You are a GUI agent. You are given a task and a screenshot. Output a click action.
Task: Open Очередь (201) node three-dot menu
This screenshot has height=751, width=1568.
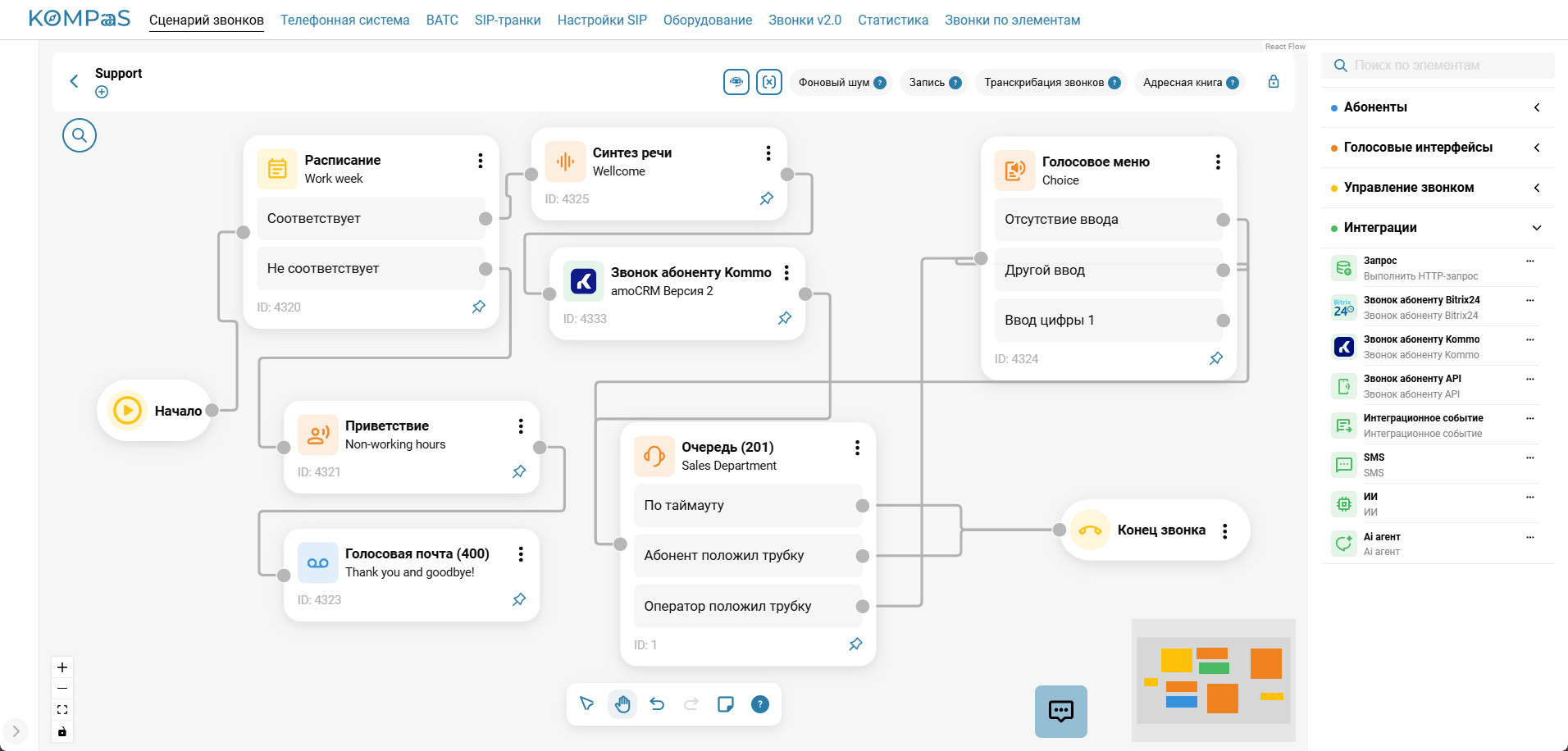[x=857, y=448]
